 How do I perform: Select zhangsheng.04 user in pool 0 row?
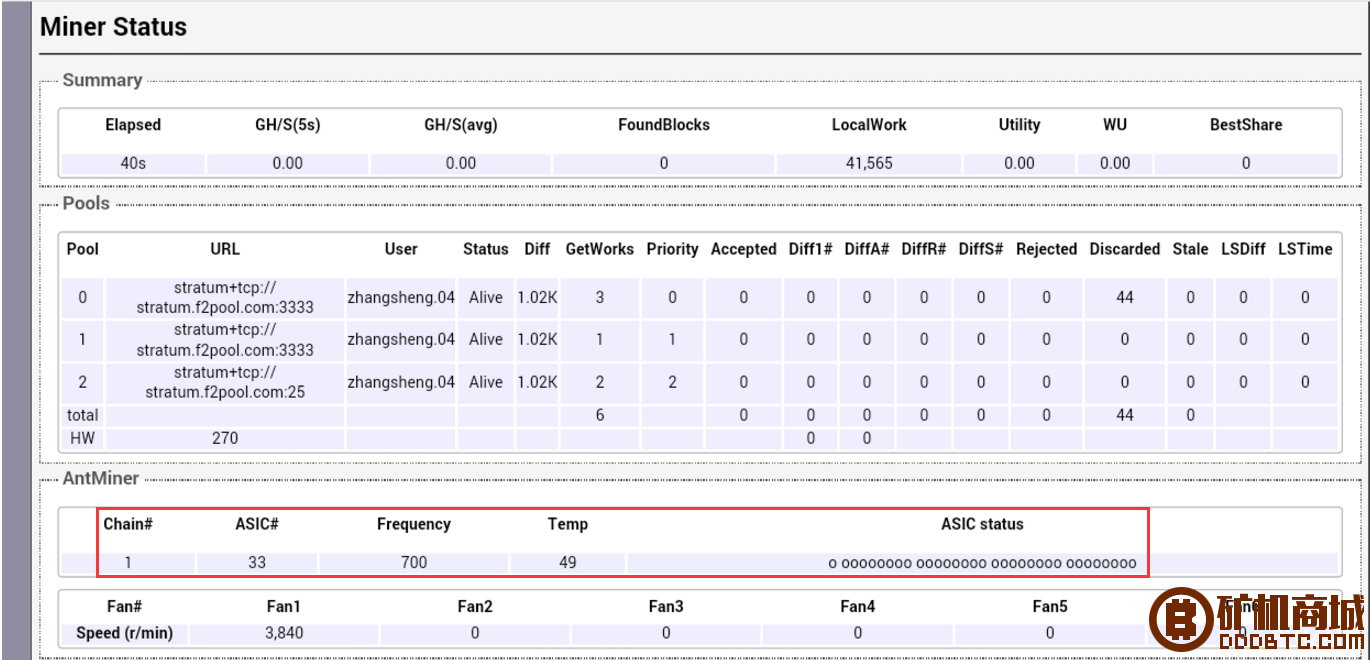[401, 297]
